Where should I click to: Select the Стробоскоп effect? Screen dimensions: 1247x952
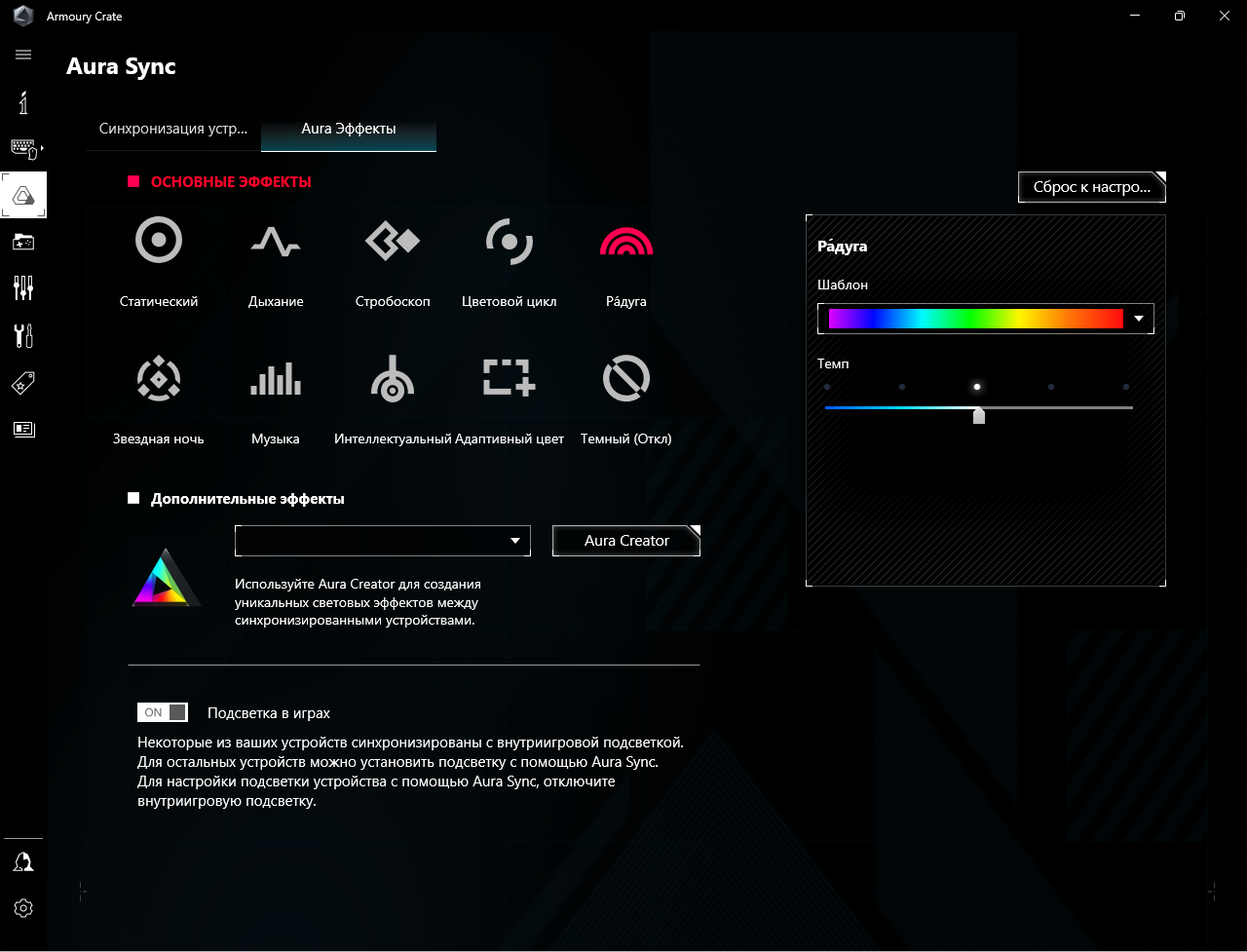393,241
